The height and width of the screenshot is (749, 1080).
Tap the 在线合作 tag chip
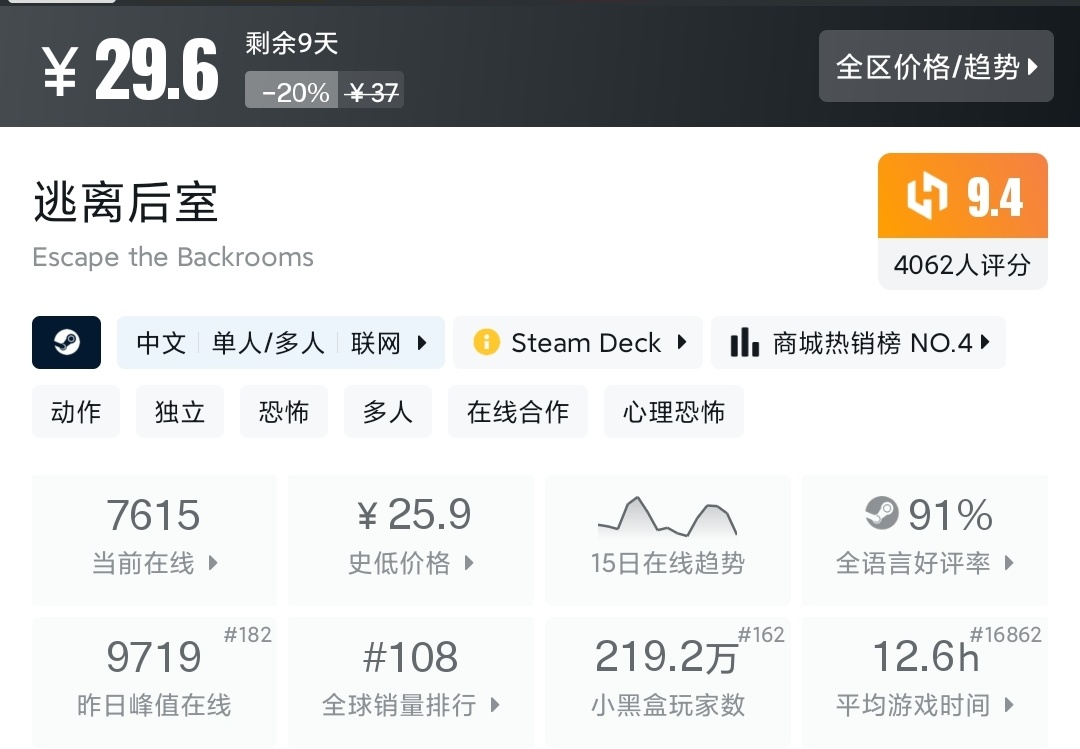click(x=518, y=412)
